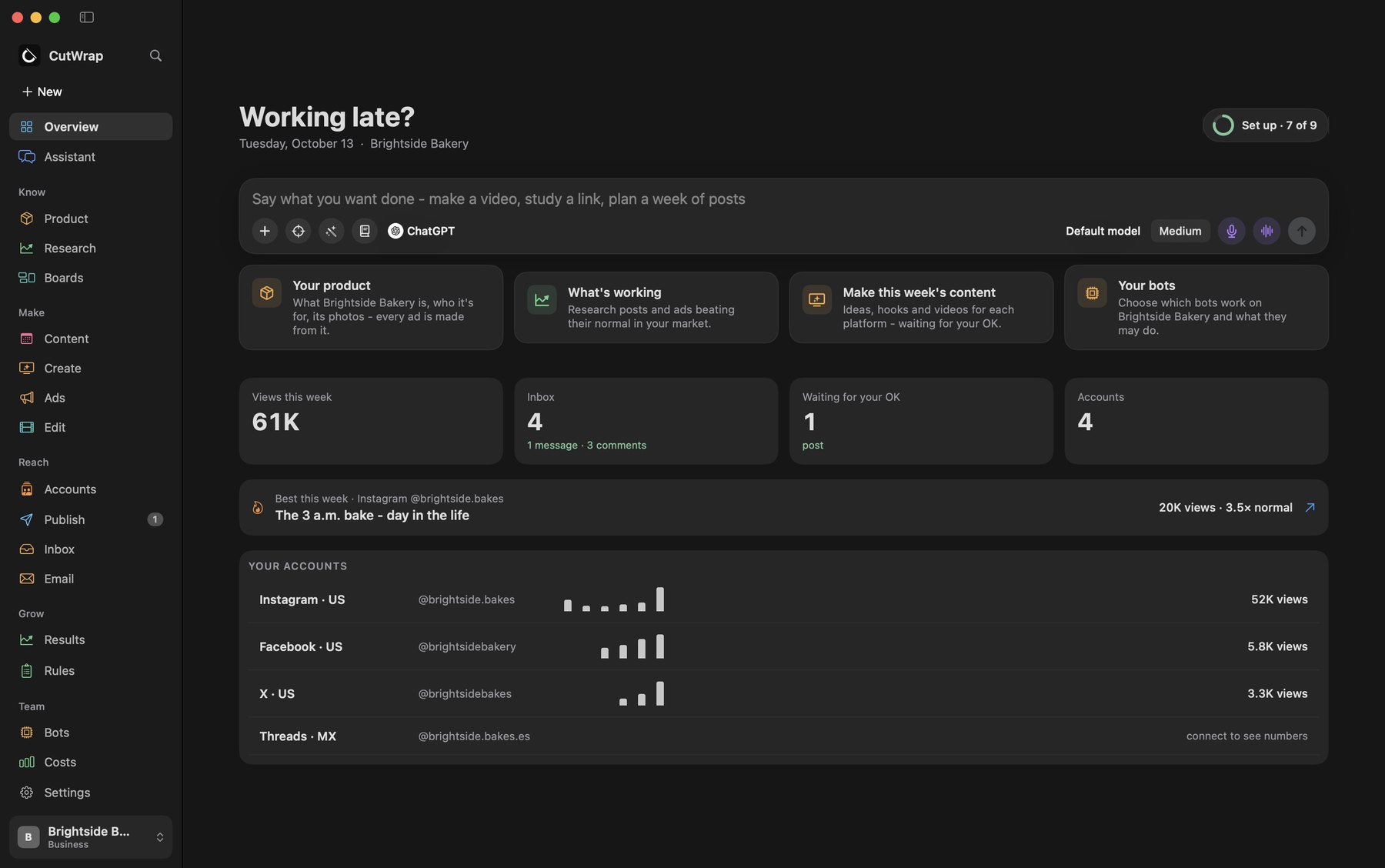Click the crosshair target icon in prompt toolbar

298,231
